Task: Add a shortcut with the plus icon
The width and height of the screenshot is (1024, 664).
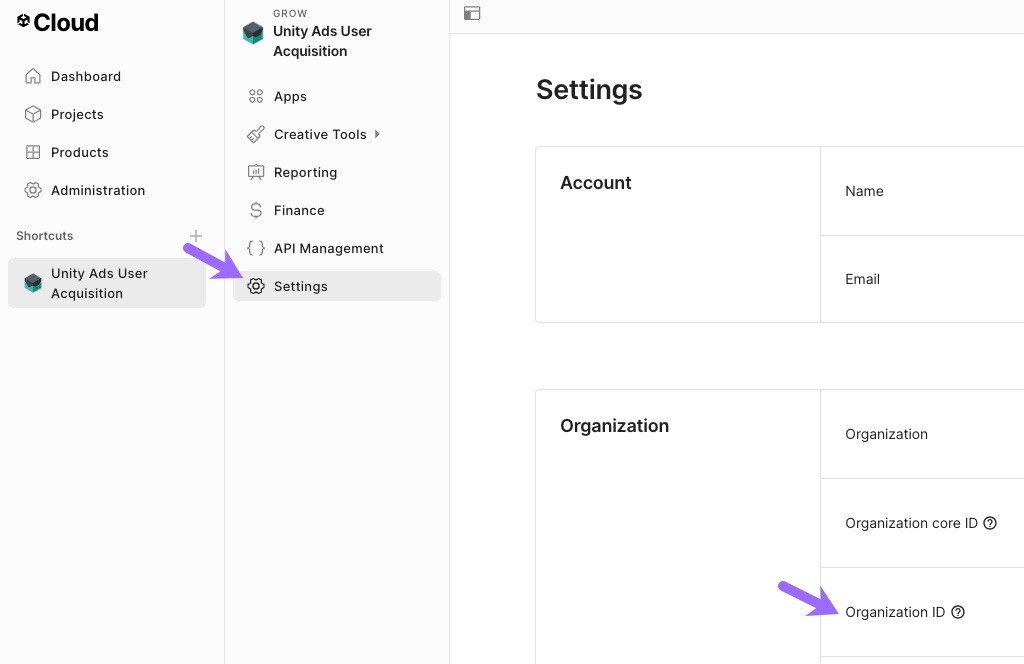Action: click(195, 236)
